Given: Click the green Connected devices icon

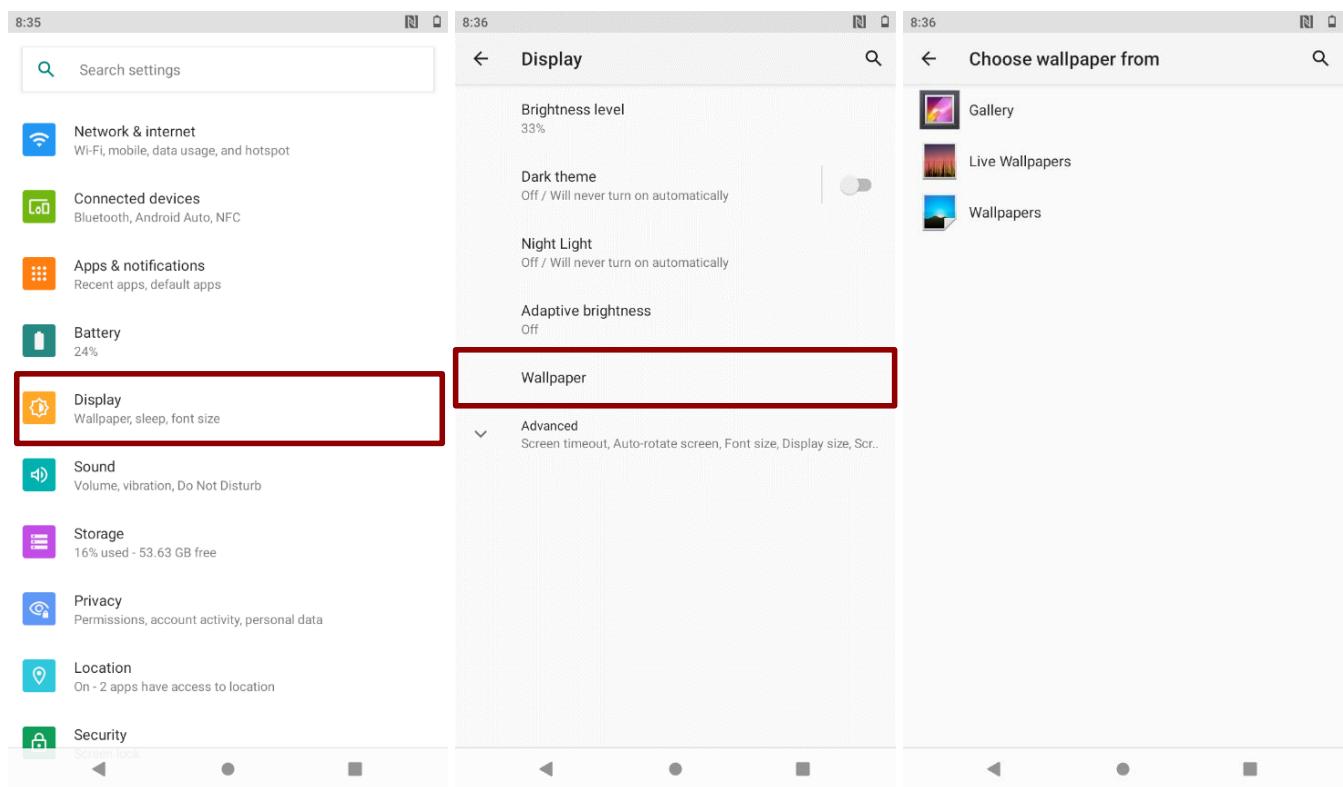Looking at the screenshot, I should pyautogui.click(x=40, y=207).
